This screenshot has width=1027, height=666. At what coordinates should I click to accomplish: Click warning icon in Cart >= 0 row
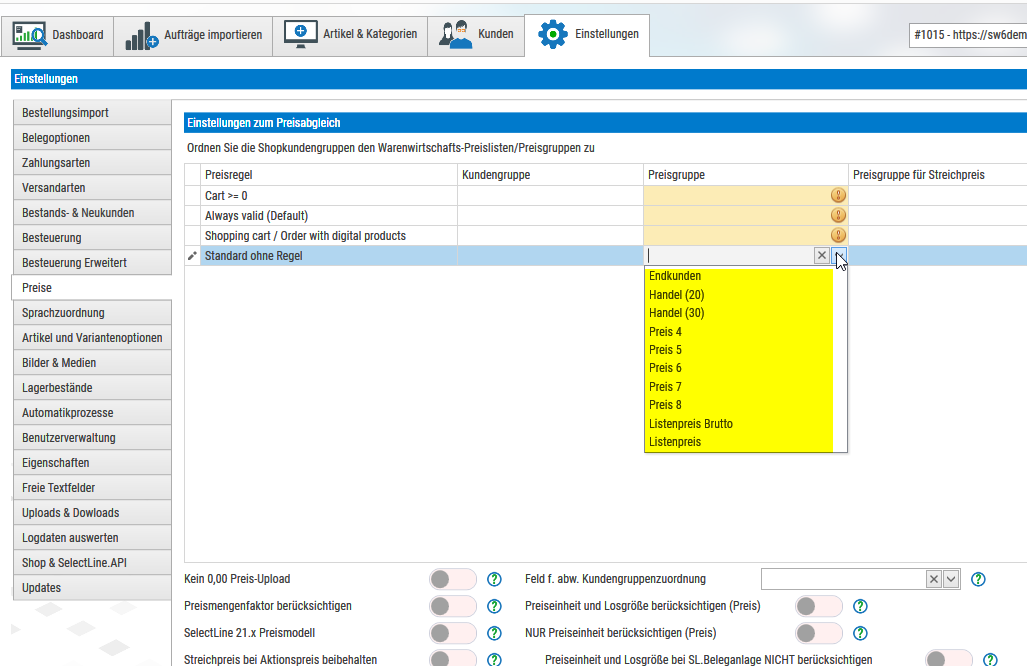tap(838, 196)
